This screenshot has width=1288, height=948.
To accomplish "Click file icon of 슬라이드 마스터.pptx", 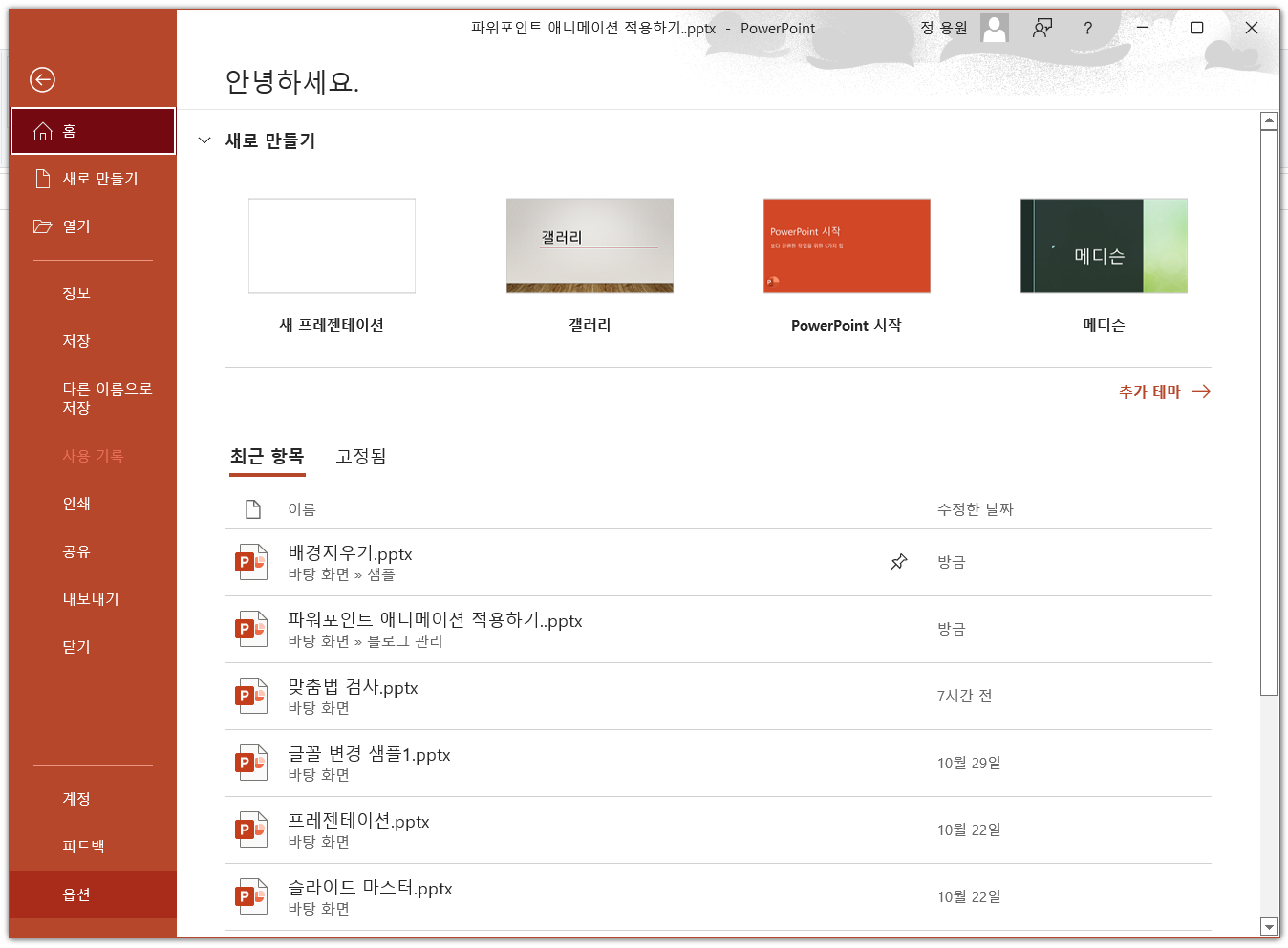I will pyautogui.click(x=251, y=896).
